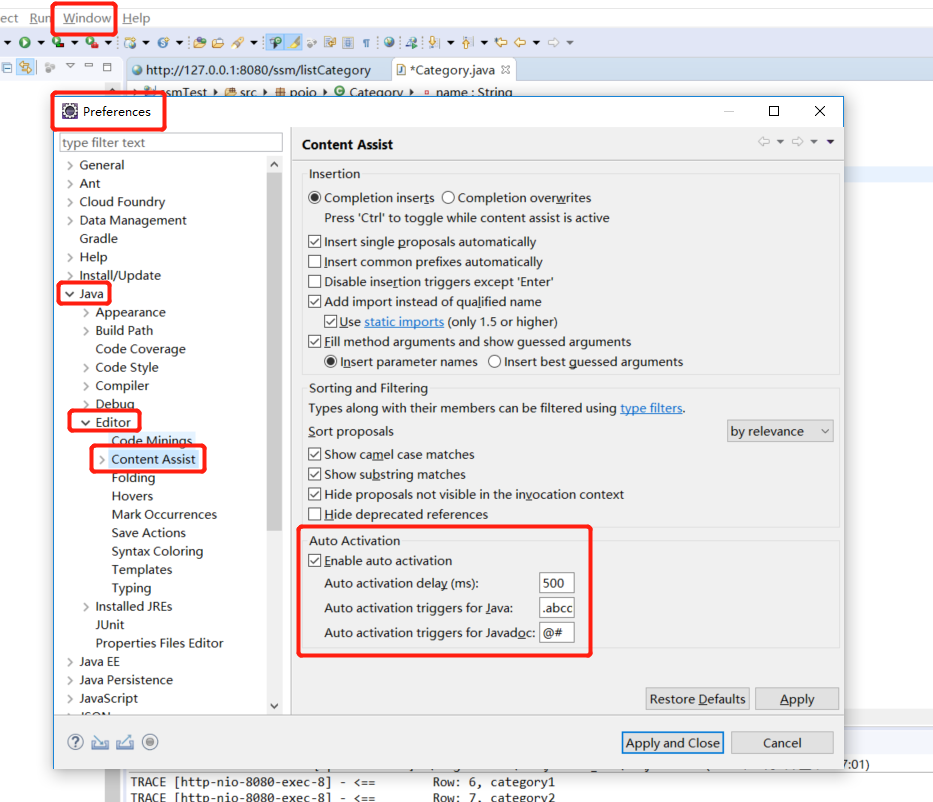Screen dimensions: 933x802
Task: Import preferences using the import arrow icon
Action: pyautogui.click(x=98, y=742)
